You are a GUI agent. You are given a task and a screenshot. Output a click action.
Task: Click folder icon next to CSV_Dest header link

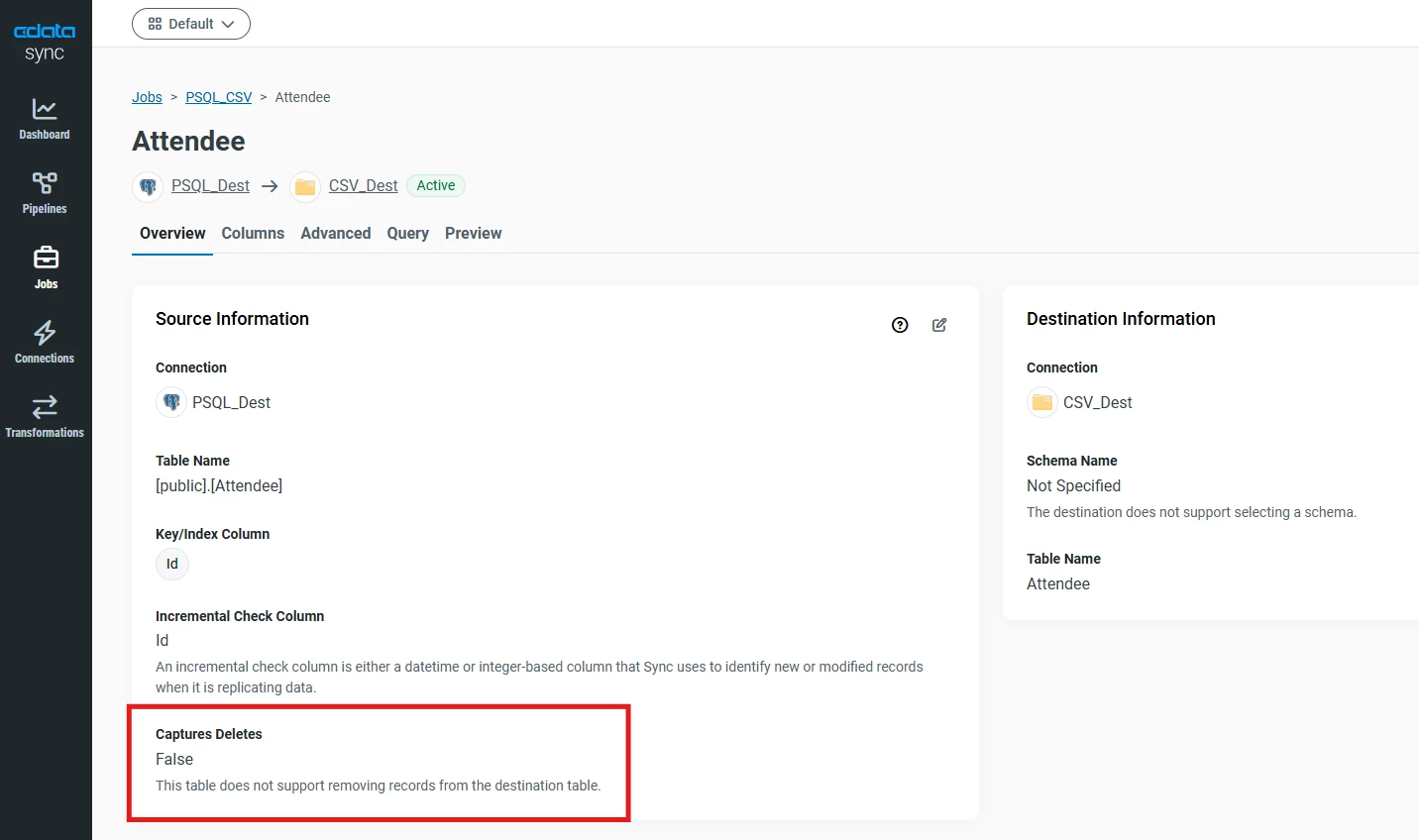pos(305,186)
